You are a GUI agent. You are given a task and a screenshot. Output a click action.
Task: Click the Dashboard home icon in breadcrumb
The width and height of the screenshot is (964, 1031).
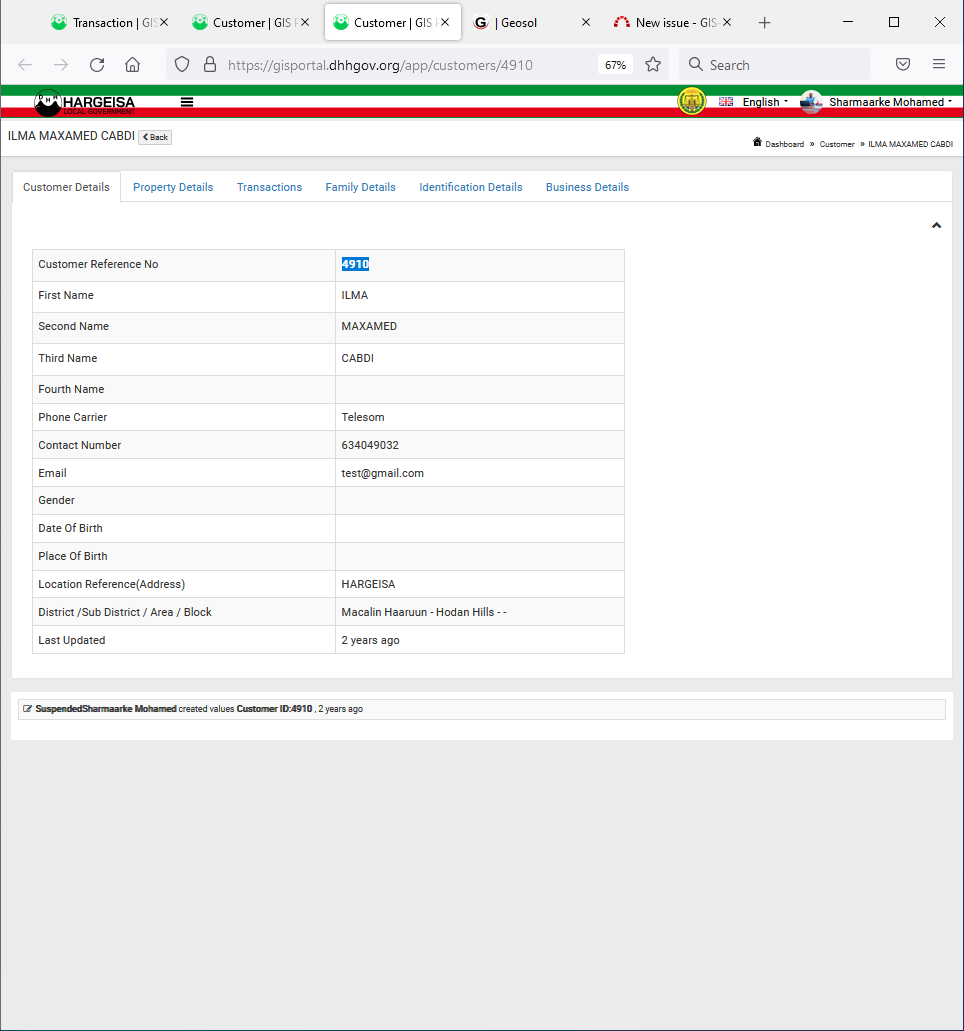pos(757,142)
